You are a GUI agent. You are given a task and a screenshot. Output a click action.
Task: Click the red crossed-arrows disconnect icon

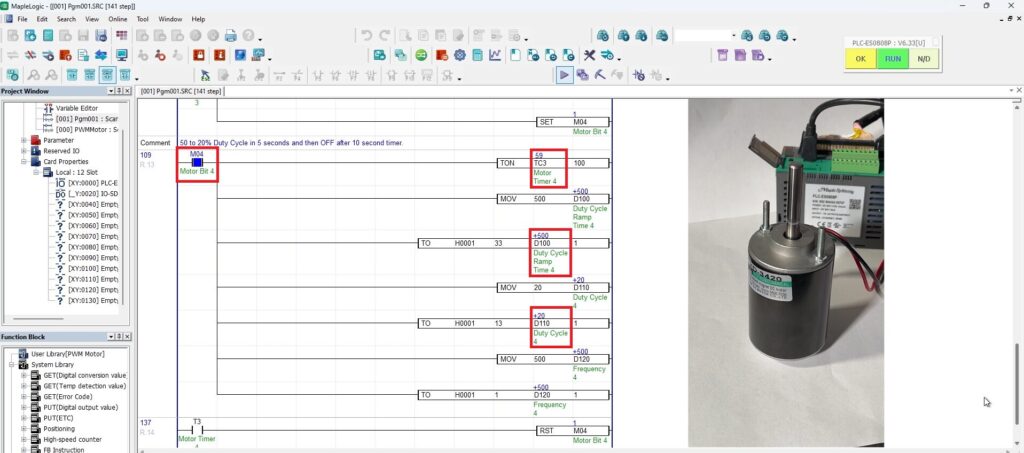click(x=30, y=55)
